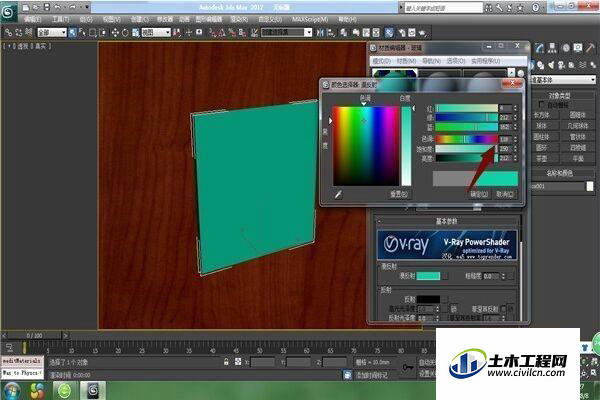The image size is (600, 400).
Task: Click the key icon in status bar
Action: pyautogui.click(x=408, y=367)
